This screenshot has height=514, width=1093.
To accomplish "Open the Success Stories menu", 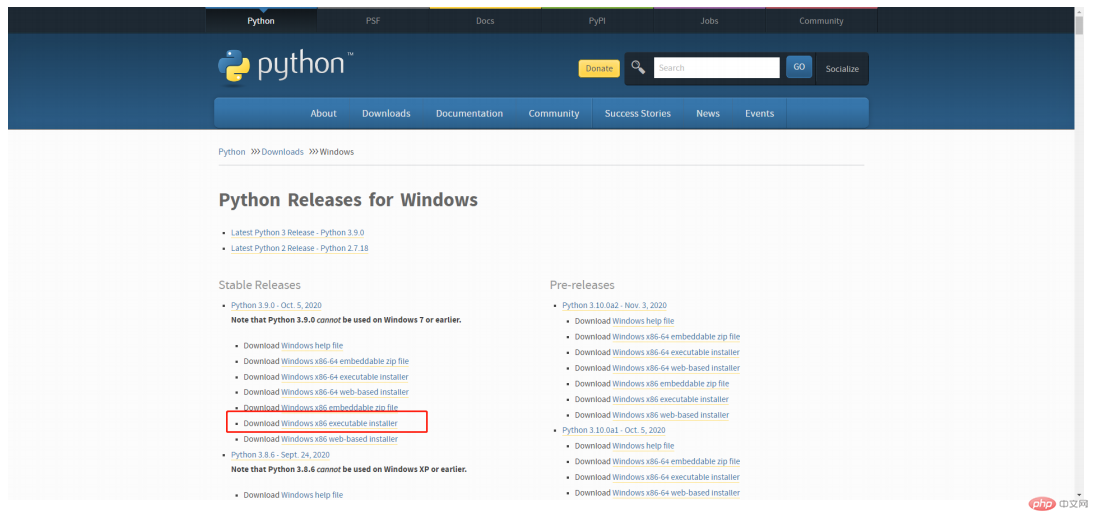I will [638, 113].
